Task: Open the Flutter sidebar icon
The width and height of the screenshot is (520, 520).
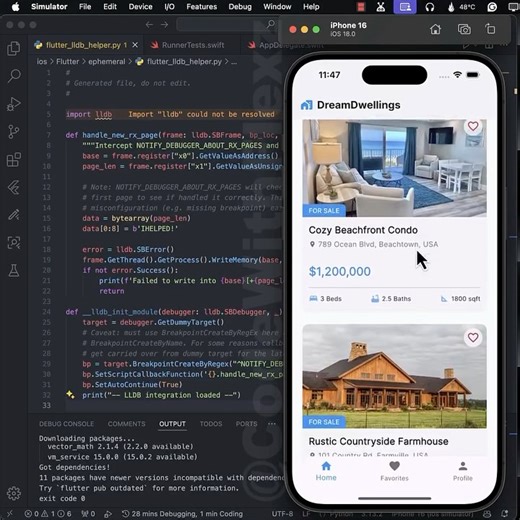Action: coord(14,187)
